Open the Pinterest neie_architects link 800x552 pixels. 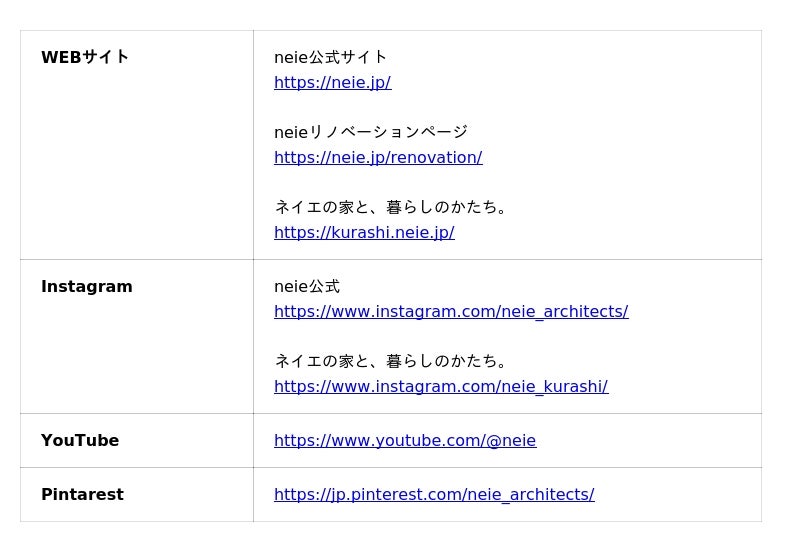tap(434, 495)
